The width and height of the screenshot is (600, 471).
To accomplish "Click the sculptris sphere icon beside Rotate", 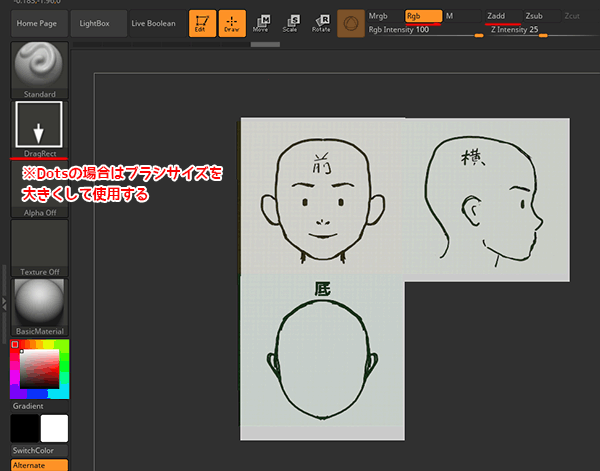I will pyautogui.click(x=351, y=23).
